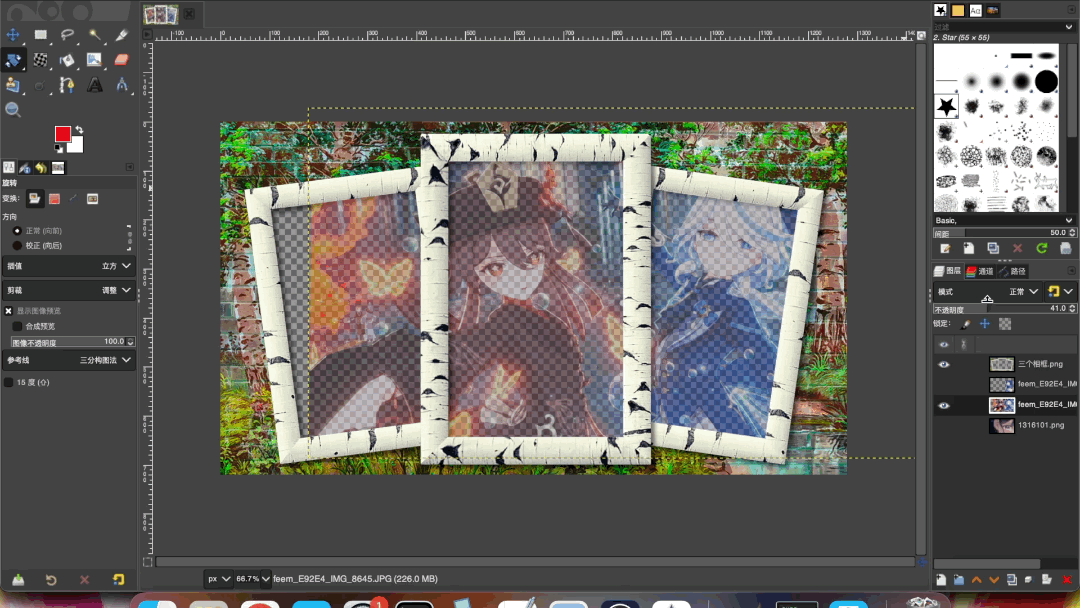This screenshot has width=1080, height=608.
Task: Choose the Paths tool
Action: coord(68,85)
